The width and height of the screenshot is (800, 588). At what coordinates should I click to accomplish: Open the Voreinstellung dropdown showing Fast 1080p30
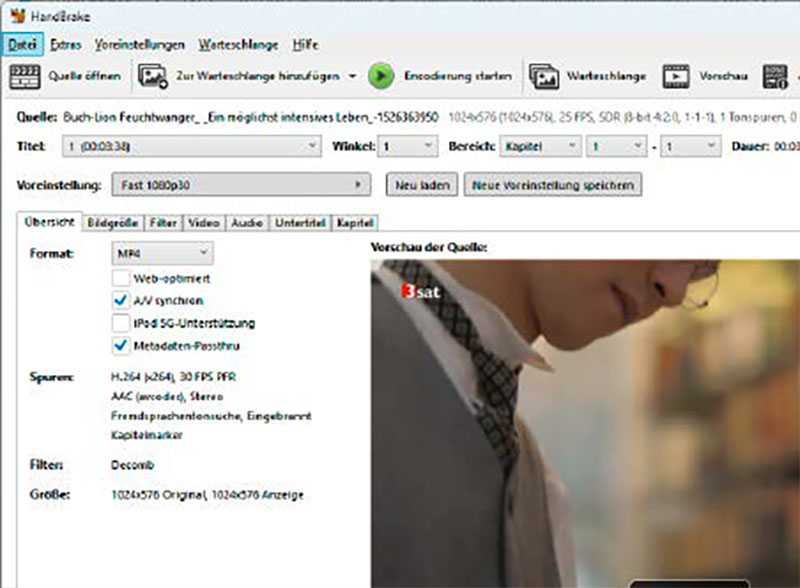240,184
